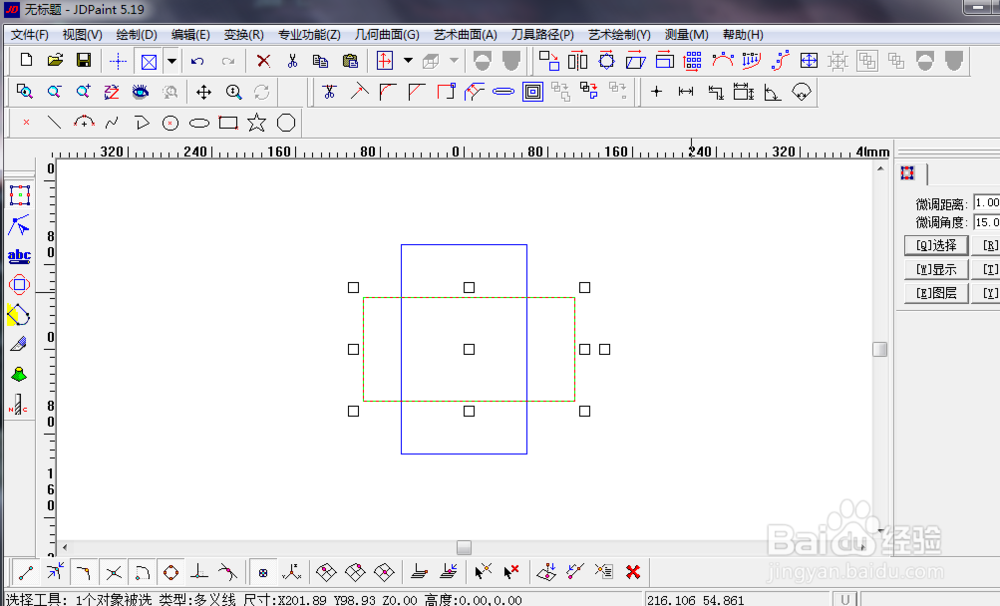Toggle perpendicular snap icon
The image size is (1000, 606).
coord(199,572)
